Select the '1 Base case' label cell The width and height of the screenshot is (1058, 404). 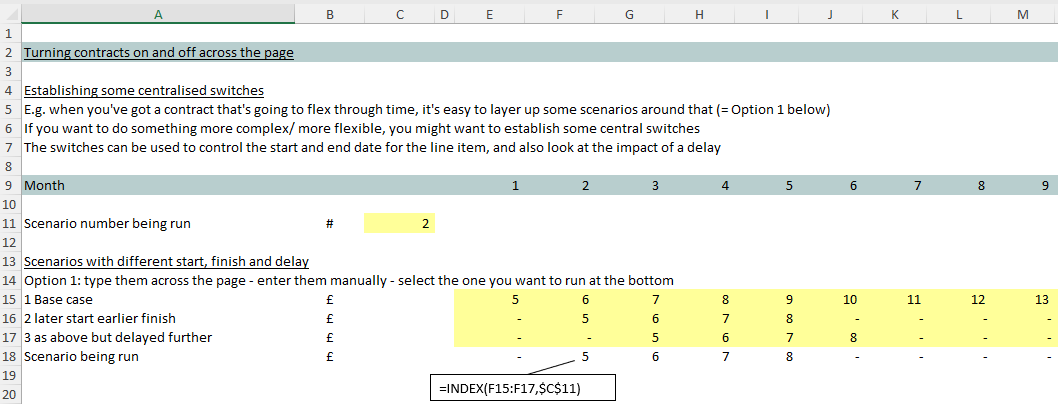(x=58, y=299)
